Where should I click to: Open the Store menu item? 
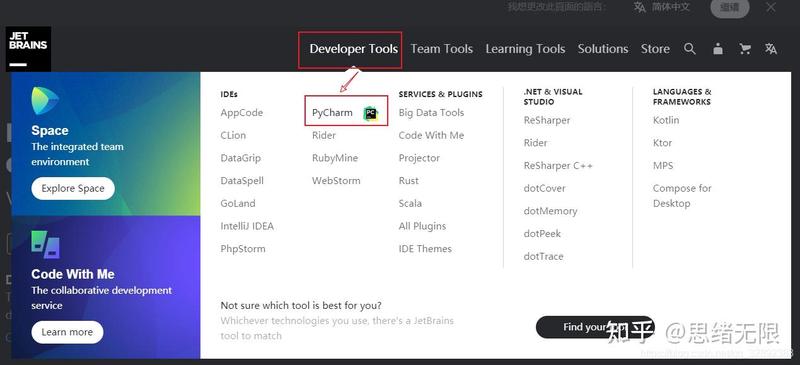coord(655,49)
